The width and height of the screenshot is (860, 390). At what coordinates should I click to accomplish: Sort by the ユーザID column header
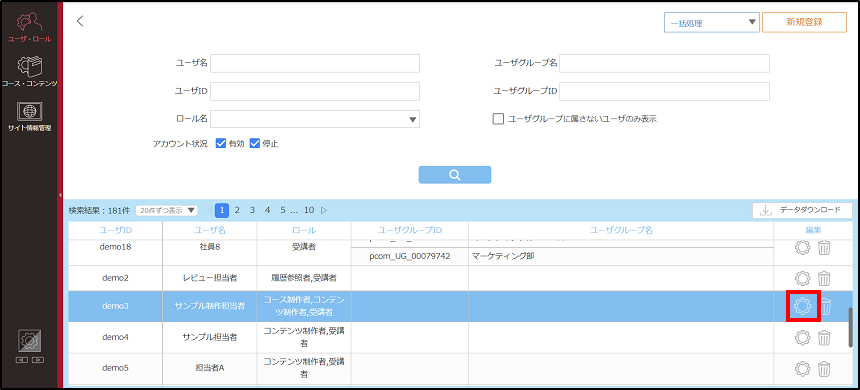(115, 230)
